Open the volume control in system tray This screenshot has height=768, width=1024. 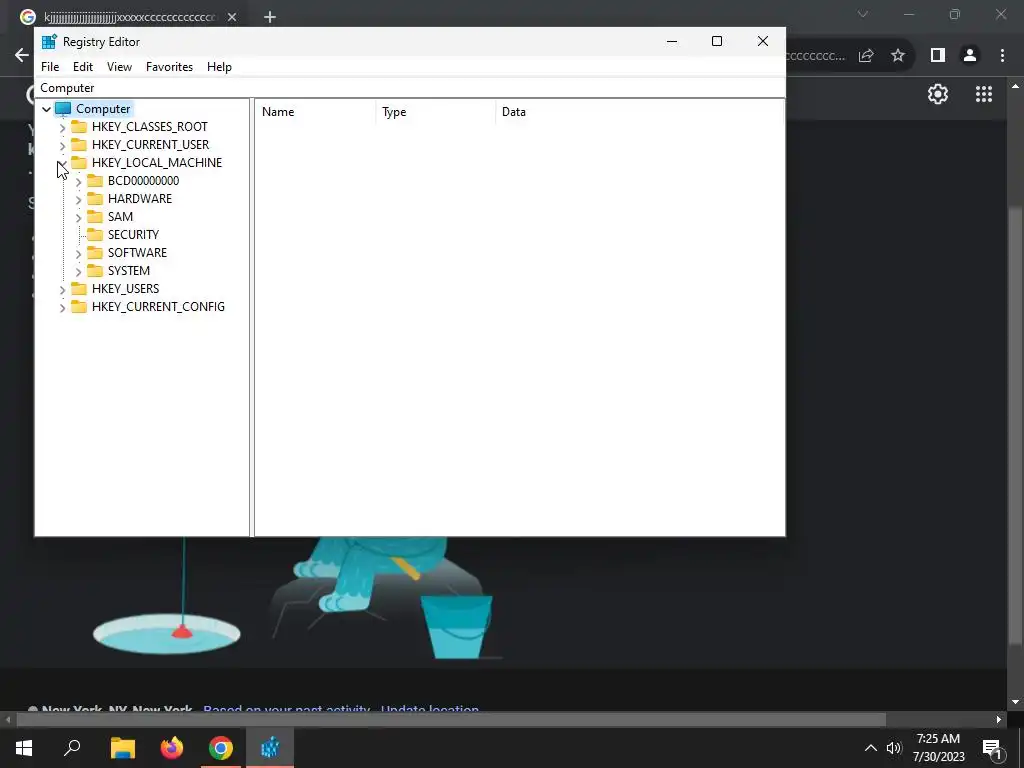point(894,748)
